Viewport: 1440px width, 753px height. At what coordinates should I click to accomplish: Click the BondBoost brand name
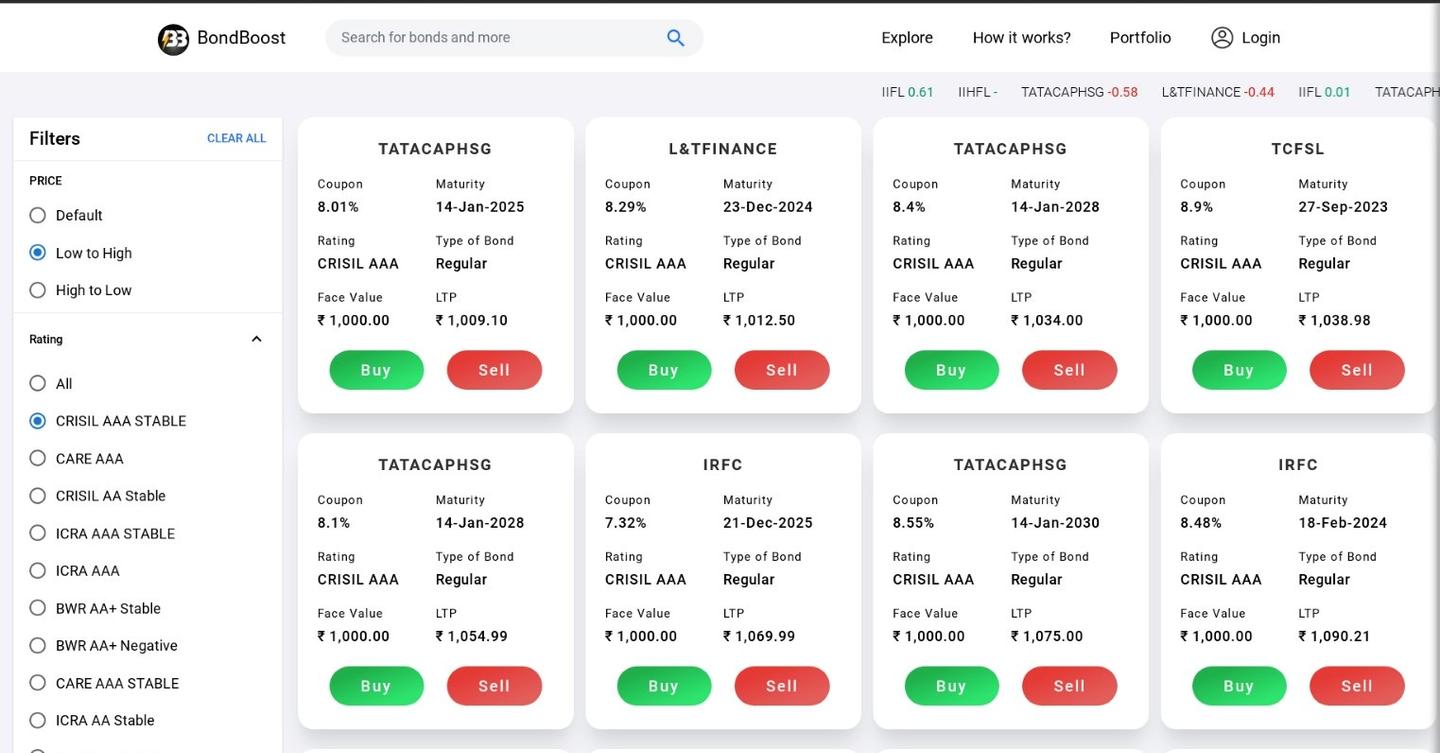click(241, 38)
